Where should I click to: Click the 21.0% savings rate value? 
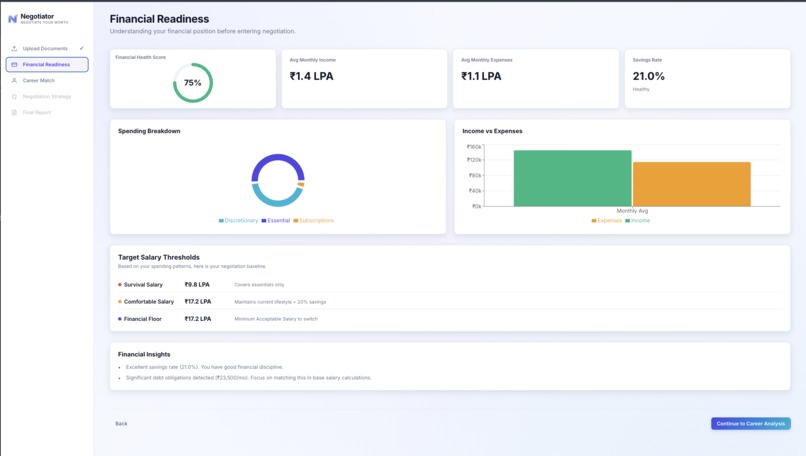[x=648, y=76]
